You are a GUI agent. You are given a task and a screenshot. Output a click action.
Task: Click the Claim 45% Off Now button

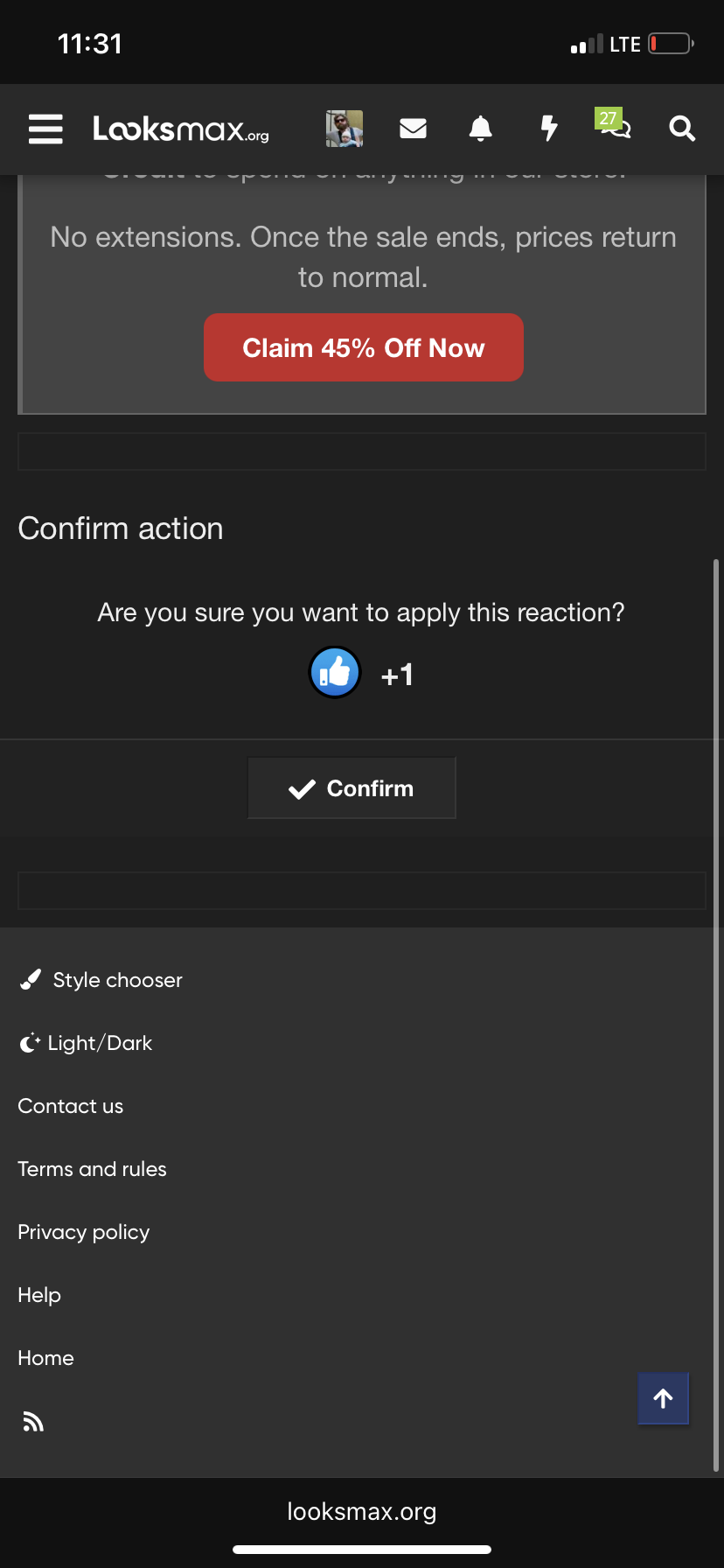click(364, 347)
